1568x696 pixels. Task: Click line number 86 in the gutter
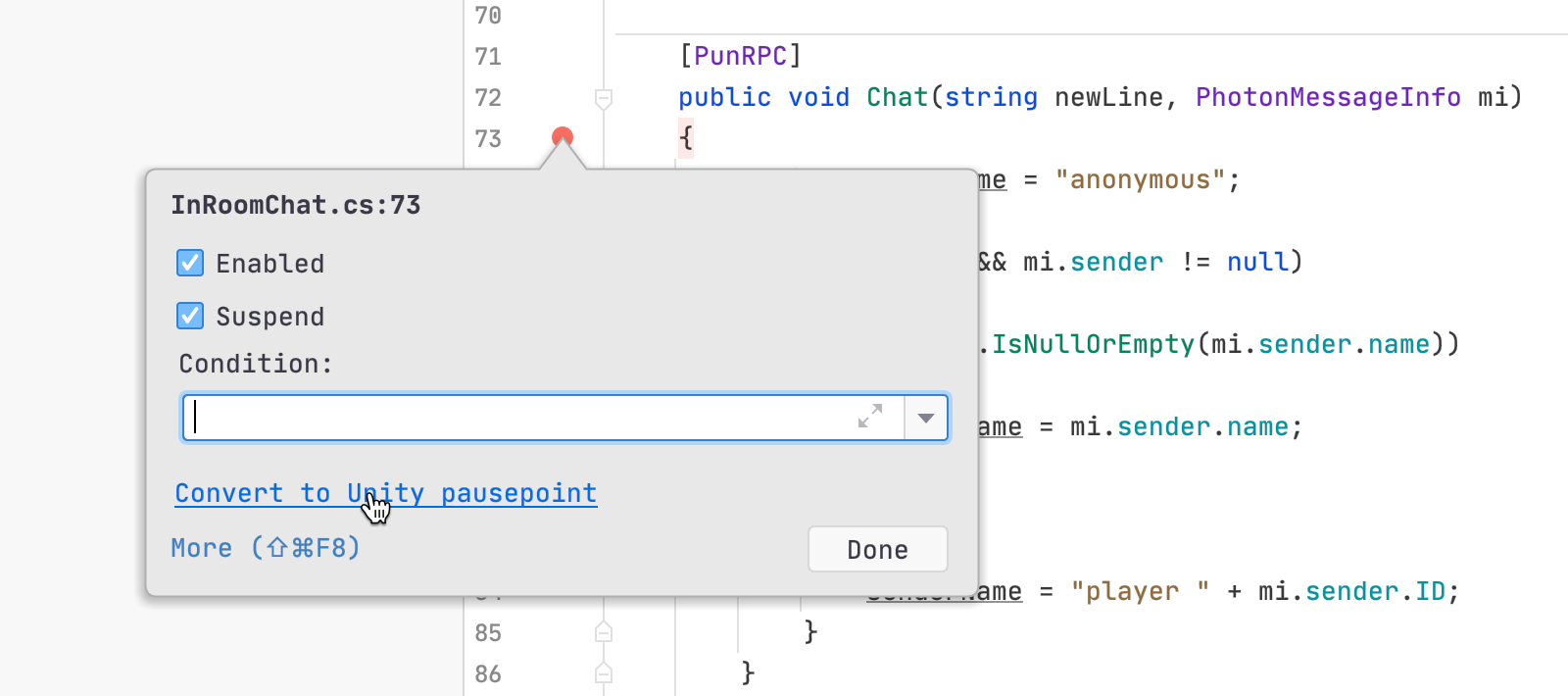[x=488, y=674]
